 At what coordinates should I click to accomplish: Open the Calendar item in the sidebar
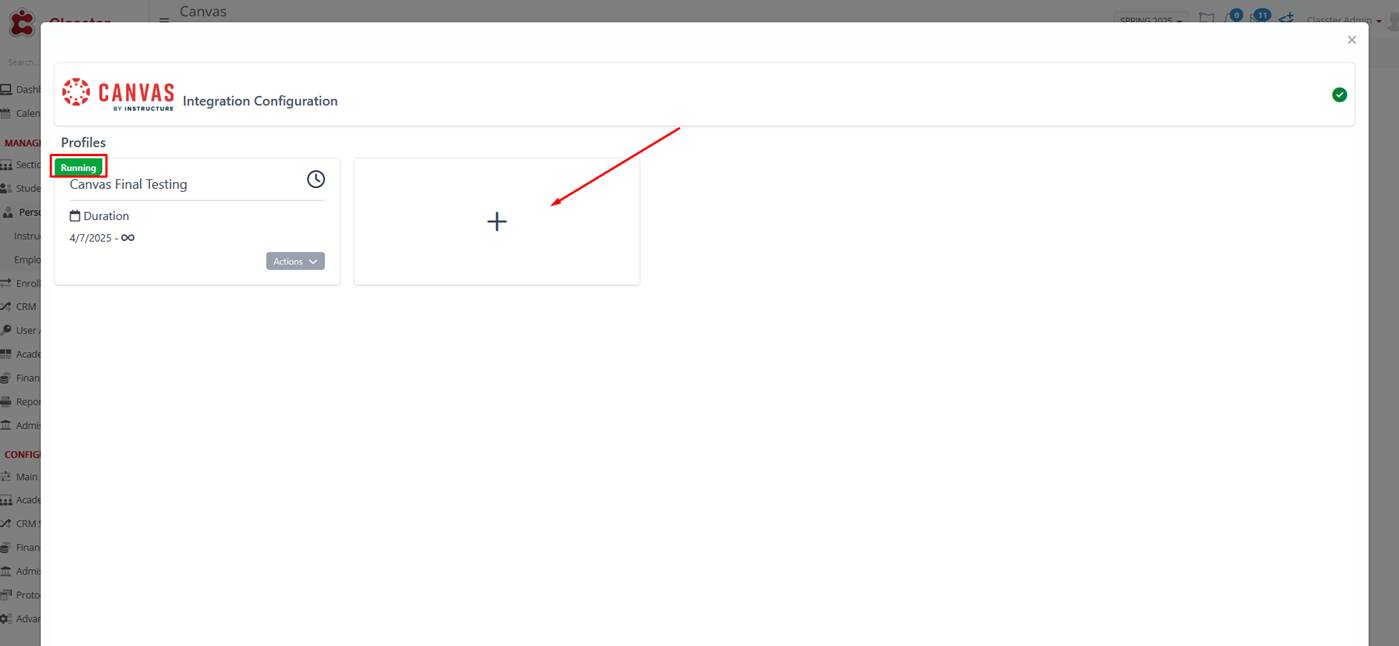21,113
